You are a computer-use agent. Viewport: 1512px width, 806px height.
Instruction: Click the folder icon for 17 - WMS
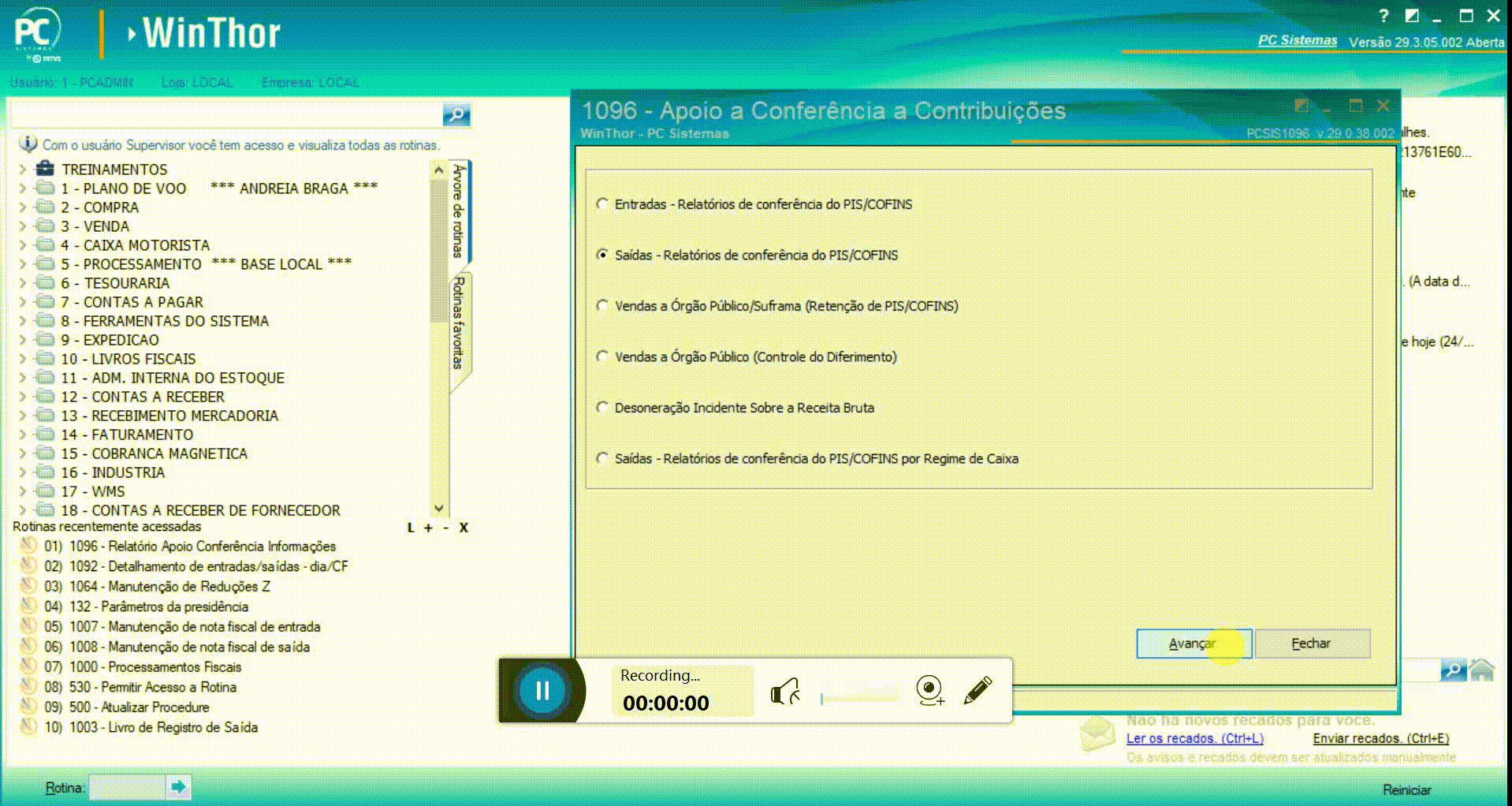click(47, 491)
